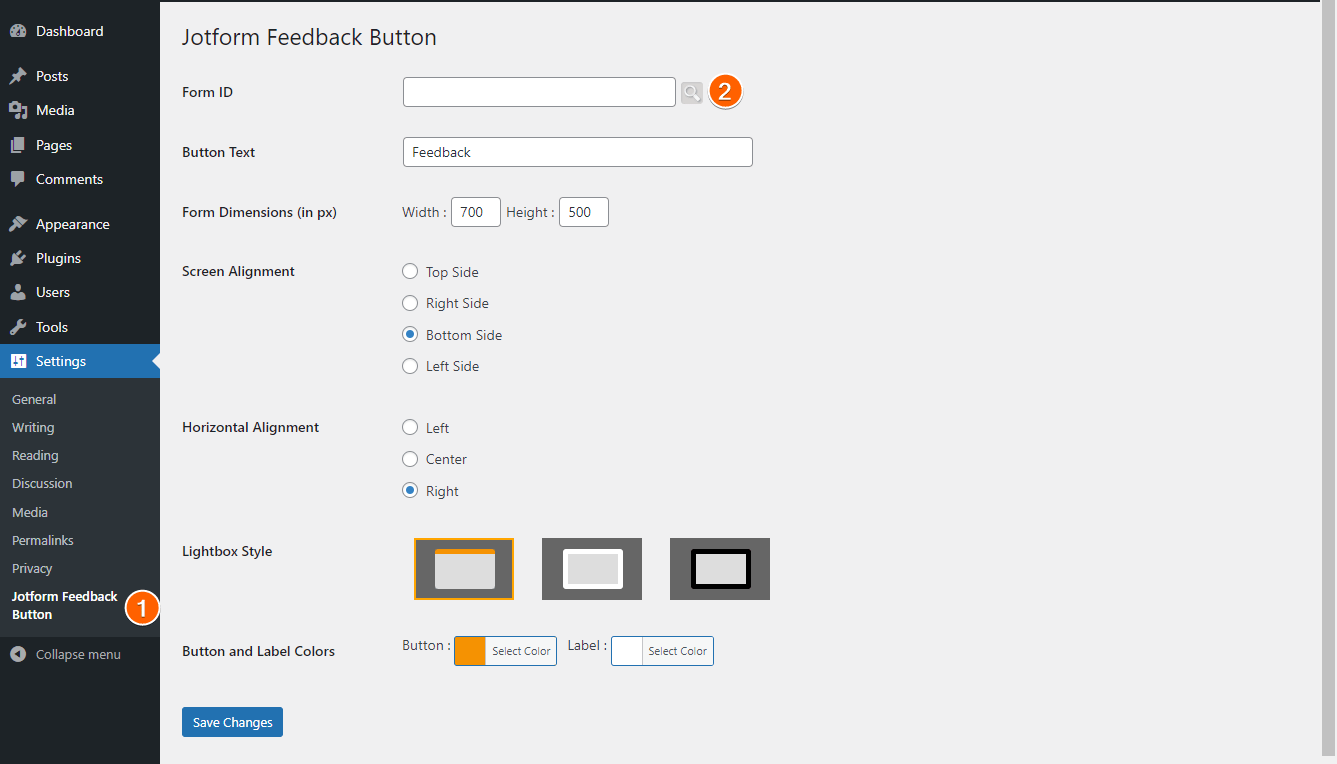
Task: Go to Writing settings submenu
Action: [33, 427]
